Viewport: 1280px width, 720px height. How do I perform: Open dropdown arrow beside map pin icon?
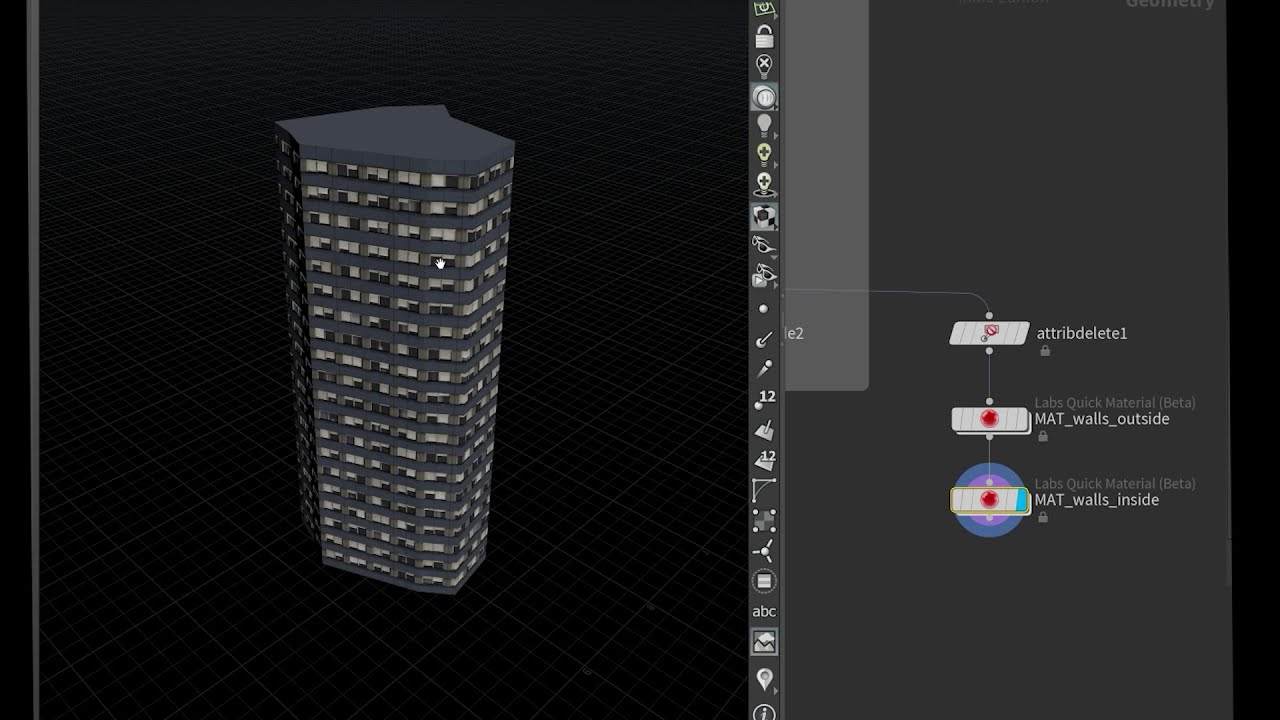[777, 689]
